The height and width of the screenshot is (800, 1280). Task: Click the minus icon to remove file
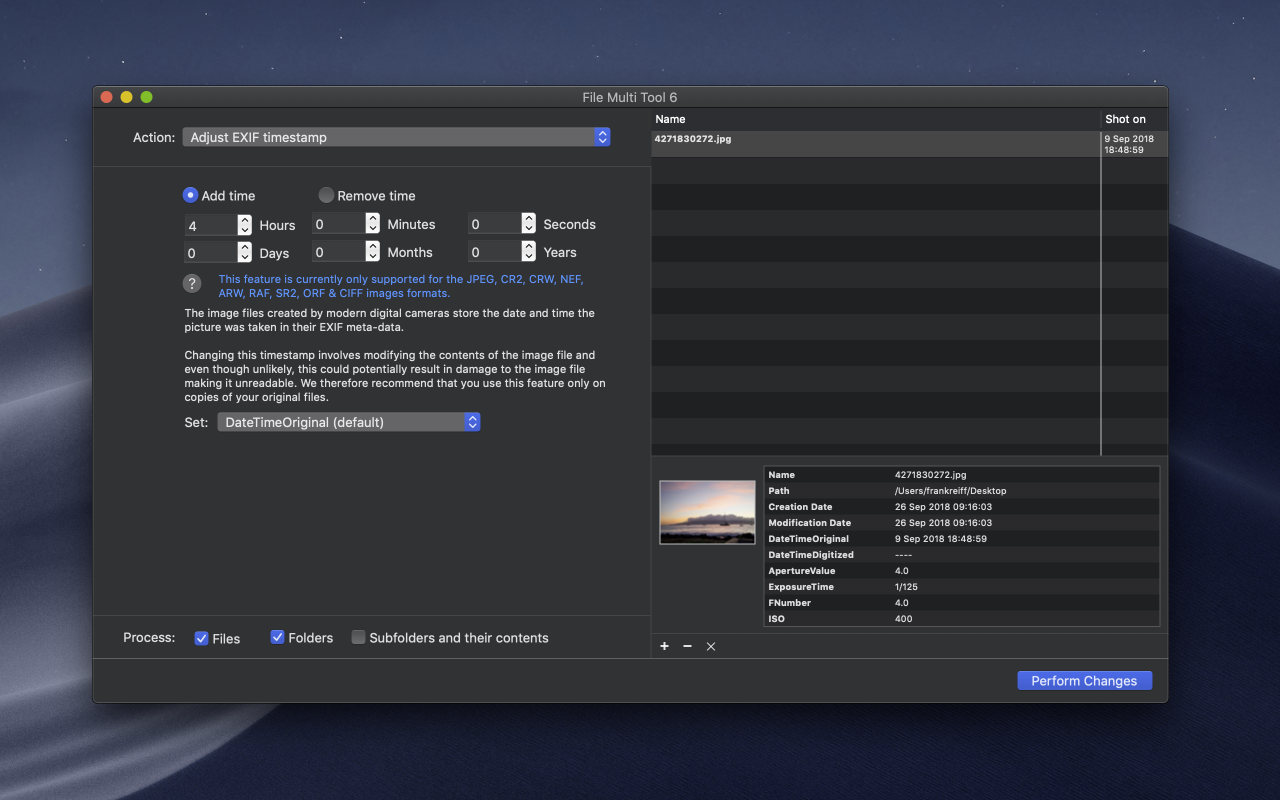(687, 646)
